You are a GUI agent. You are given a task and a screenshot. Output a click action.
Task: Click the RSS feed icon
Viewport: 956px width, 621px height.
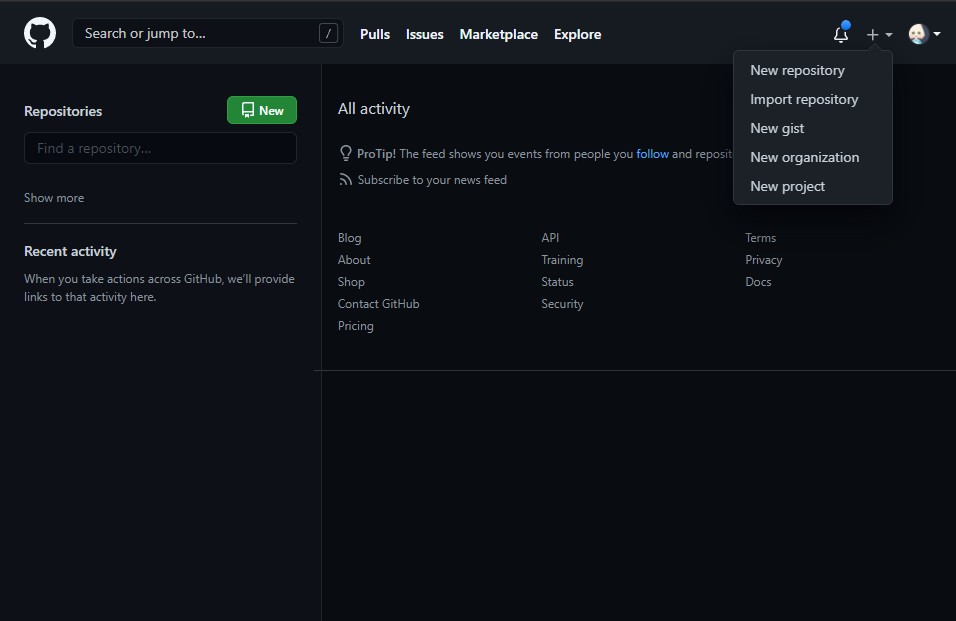[x=346, y=180]
